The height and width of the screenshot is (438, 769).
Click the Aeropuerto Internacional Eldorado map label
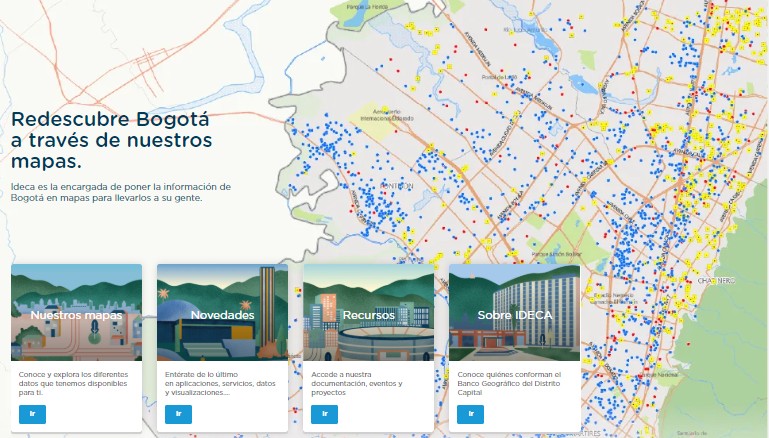[x=387, y=115]
